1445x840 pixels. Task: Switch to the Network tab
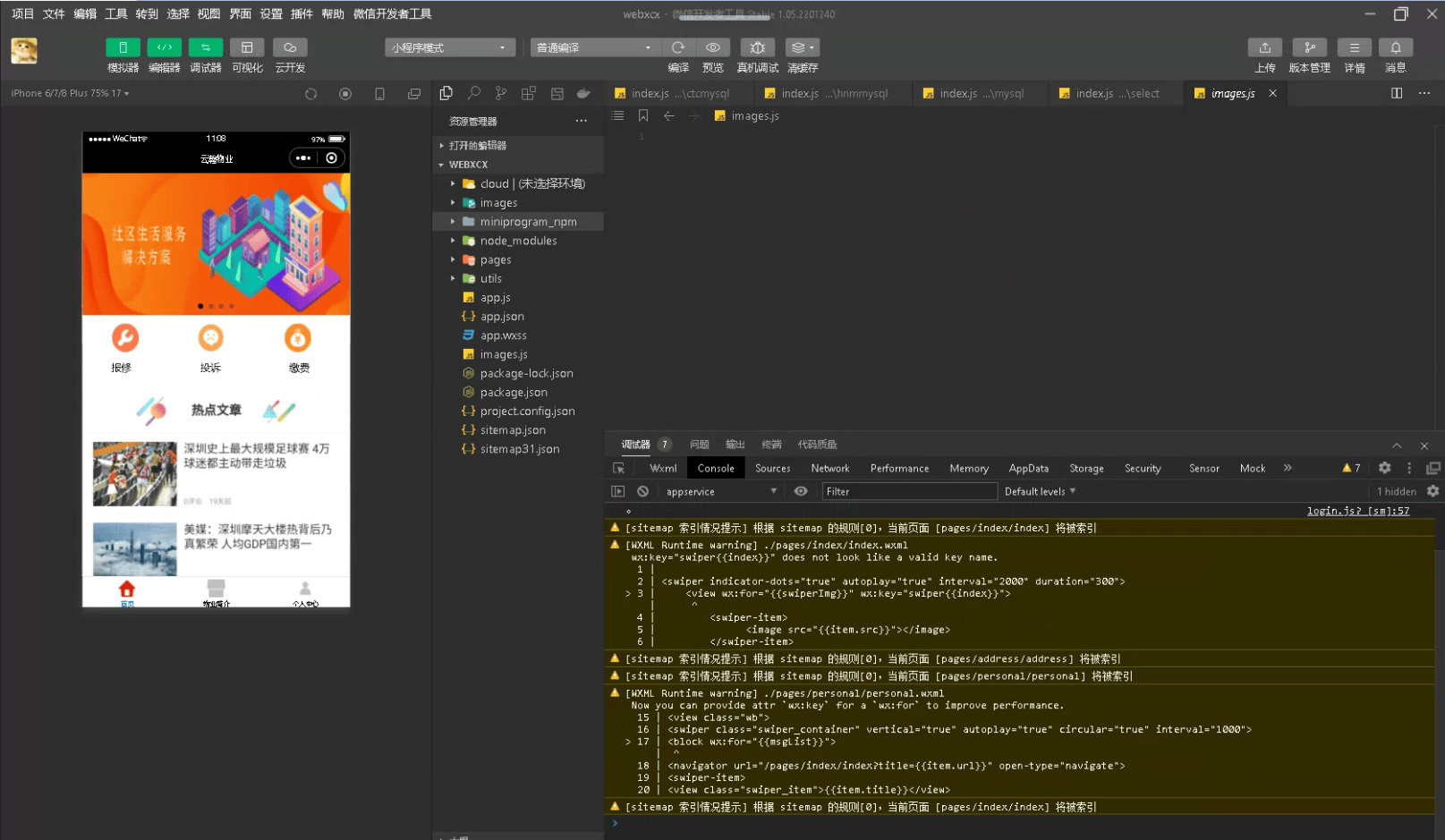[829, 468]
